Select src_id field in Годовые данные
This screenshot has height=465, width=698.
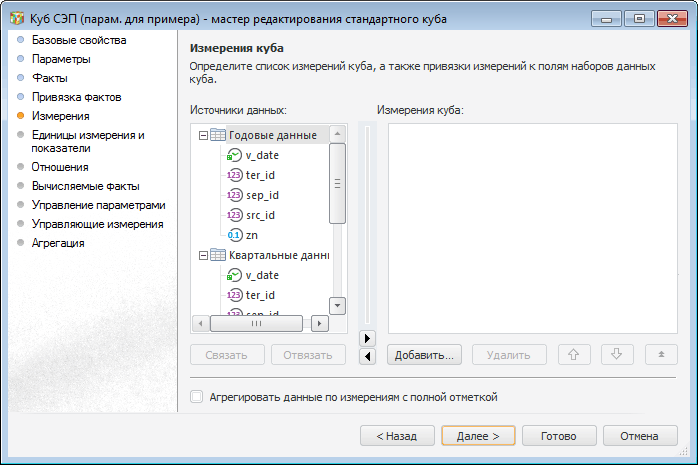click(x=261, y=215)
